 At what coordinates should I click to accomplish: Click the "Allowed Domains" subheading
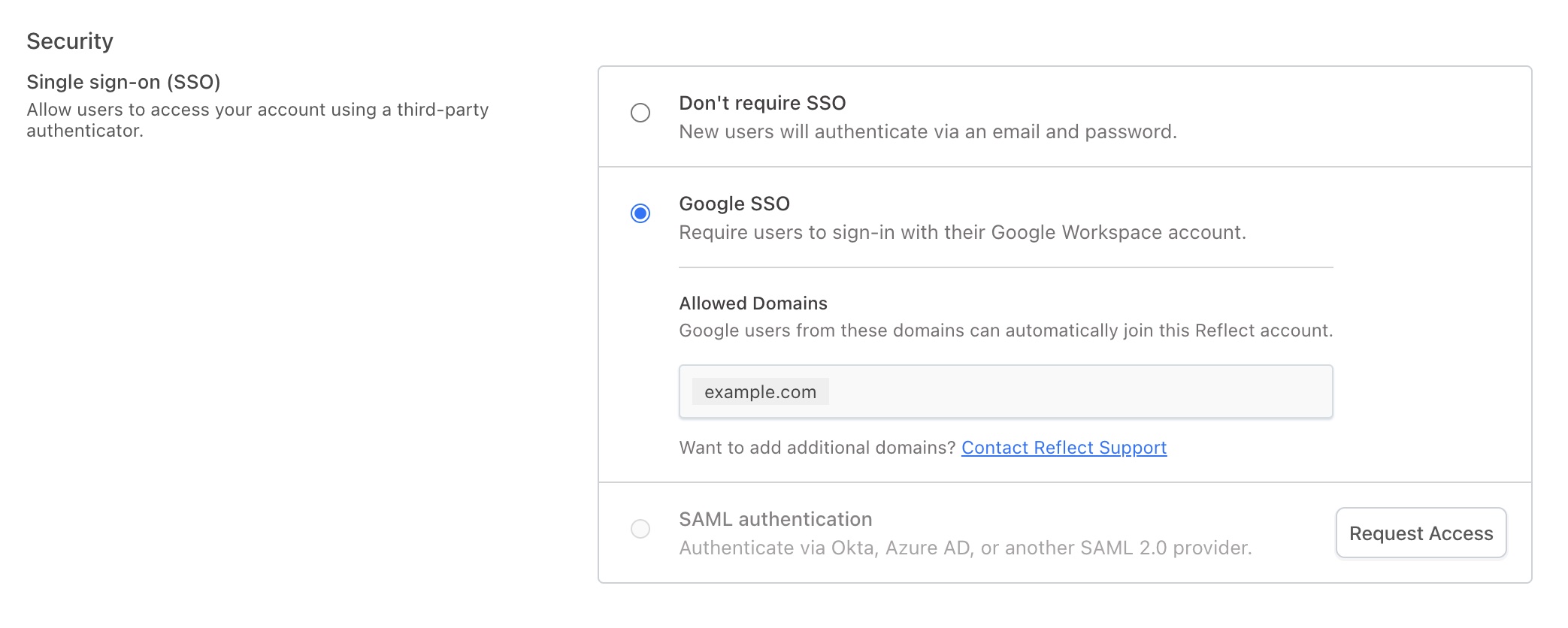pos(753,303)
